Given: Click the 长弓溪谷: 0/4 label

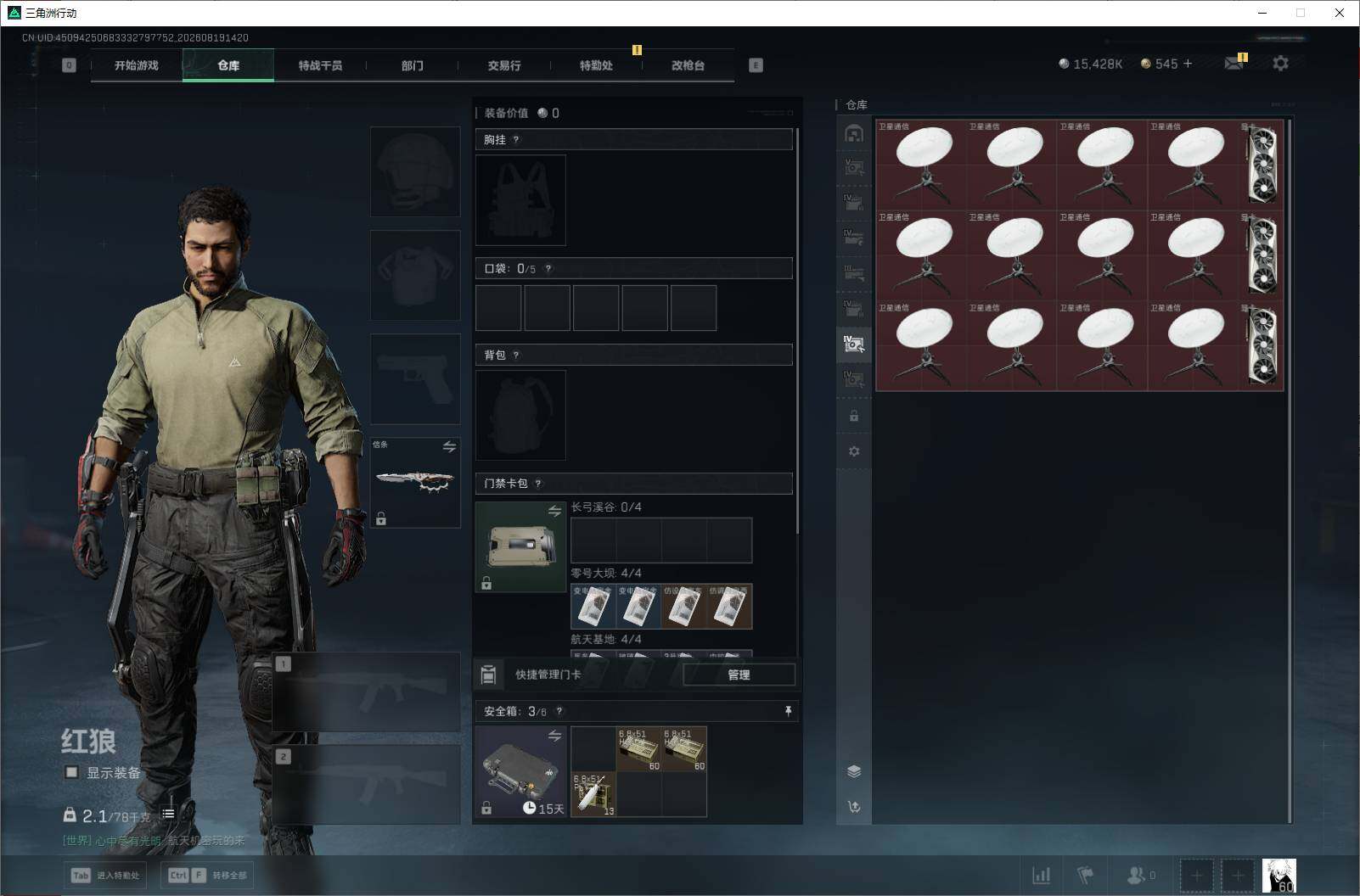Looking at the screenshot, I should (606, 507).
